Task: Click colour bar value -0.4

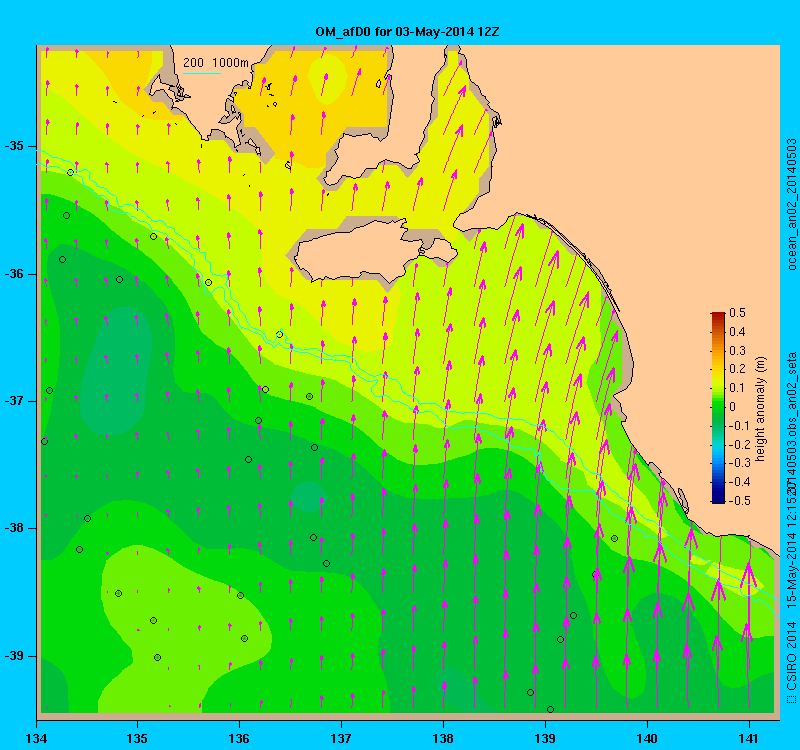Action: pyautogui.click(x=738, y=482)
